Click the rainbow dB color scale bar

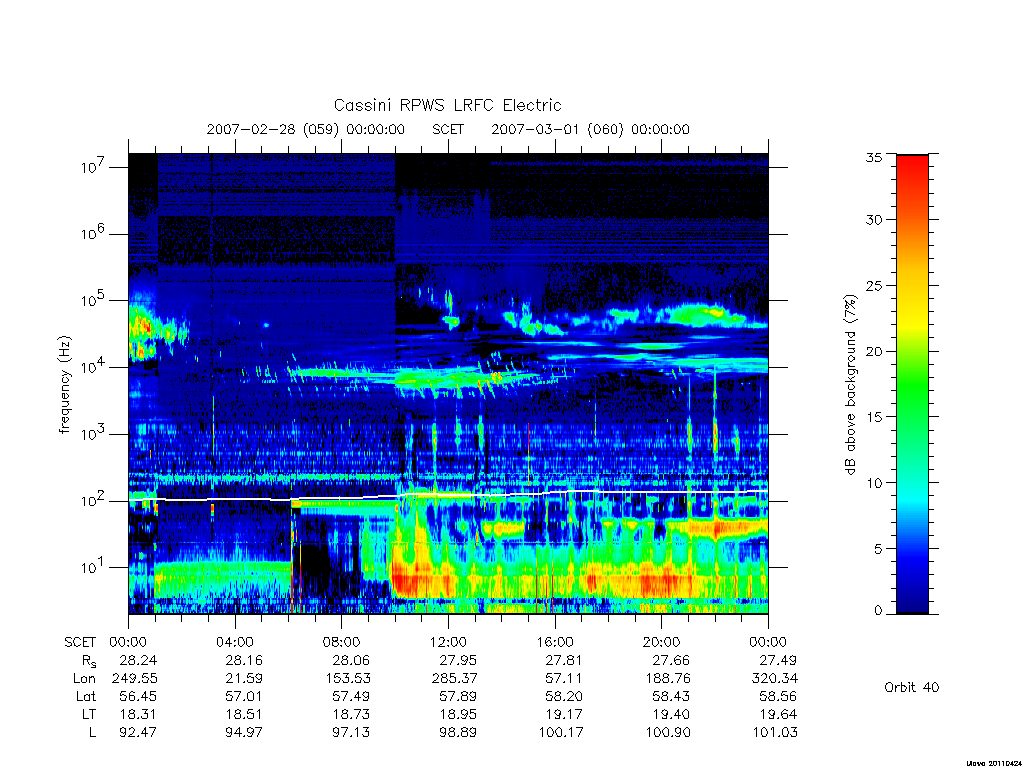(x=912, y=384)
